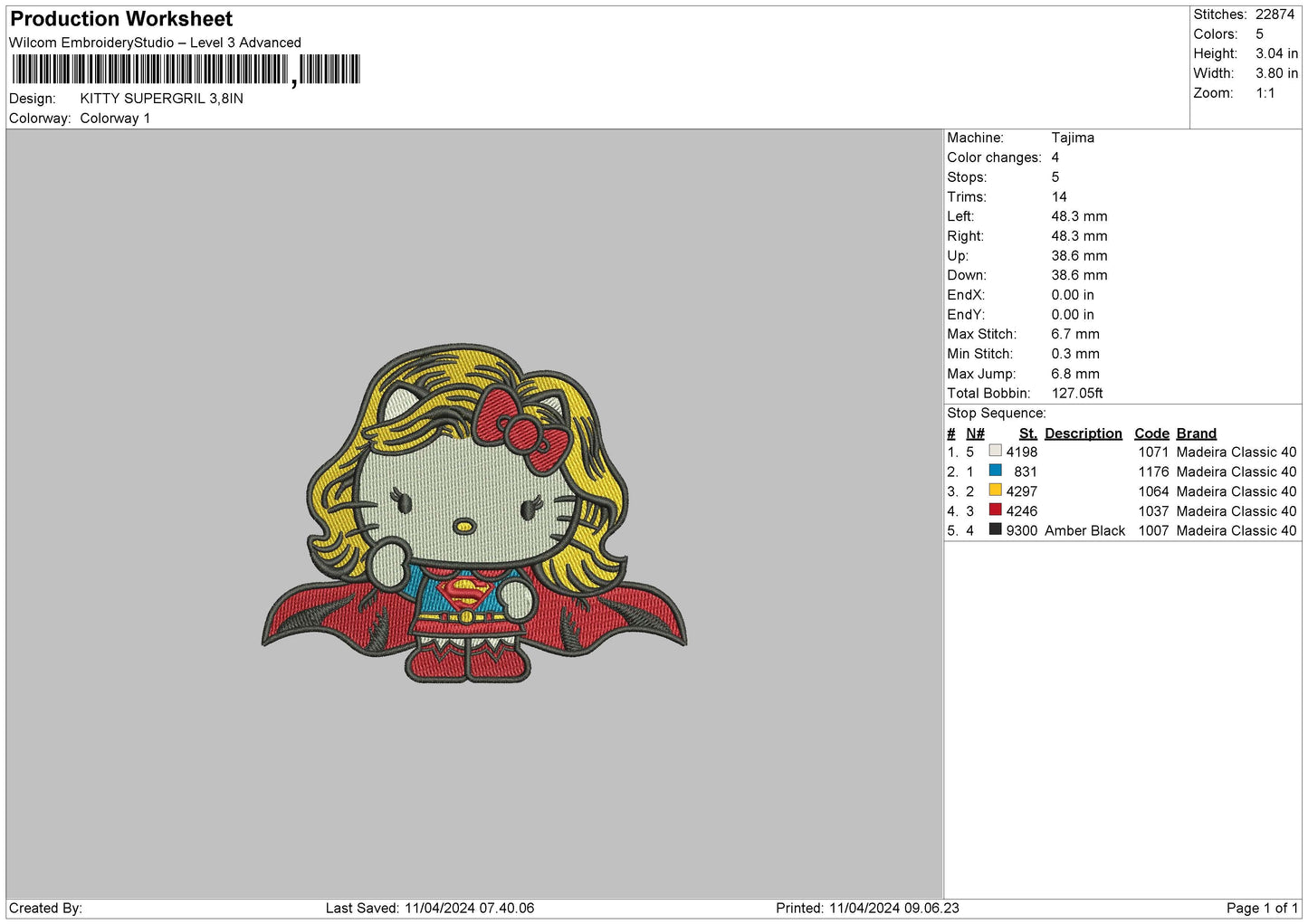Viewport: 1308px width, 924px height.
Task: Click the Brand column header
Action: [1196, 433]
